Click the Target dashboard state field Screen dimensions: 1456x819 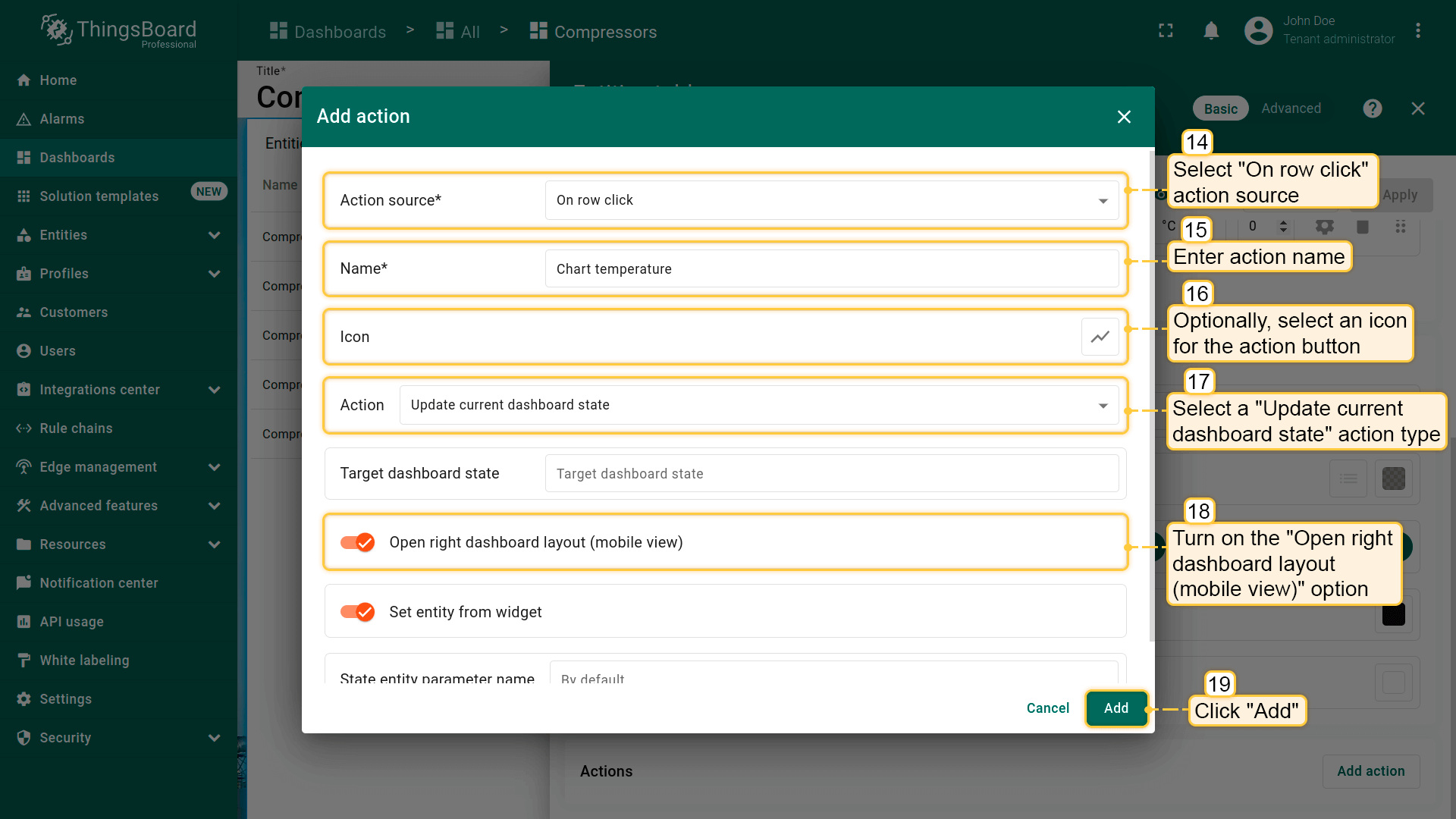pos(831,474)
